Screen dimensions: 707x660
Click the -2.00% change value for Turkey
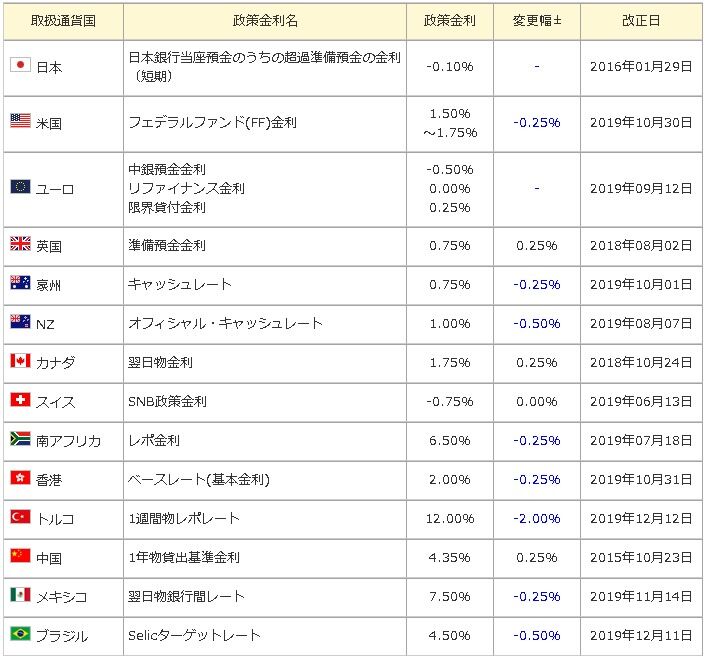click(x=537, y=518)
